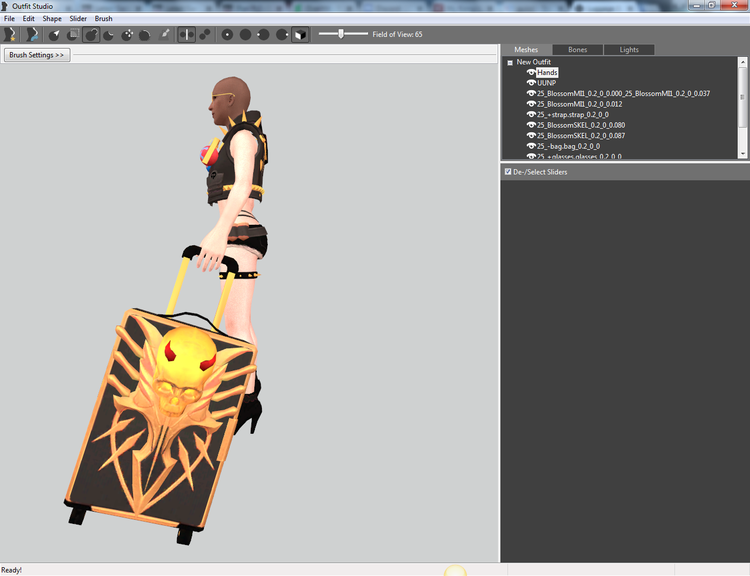Toggle visibility of 25_BlossomSKEL_0.2_0_0.080 mesh
This screenshot has width=750, height=576.
(531, 125)
